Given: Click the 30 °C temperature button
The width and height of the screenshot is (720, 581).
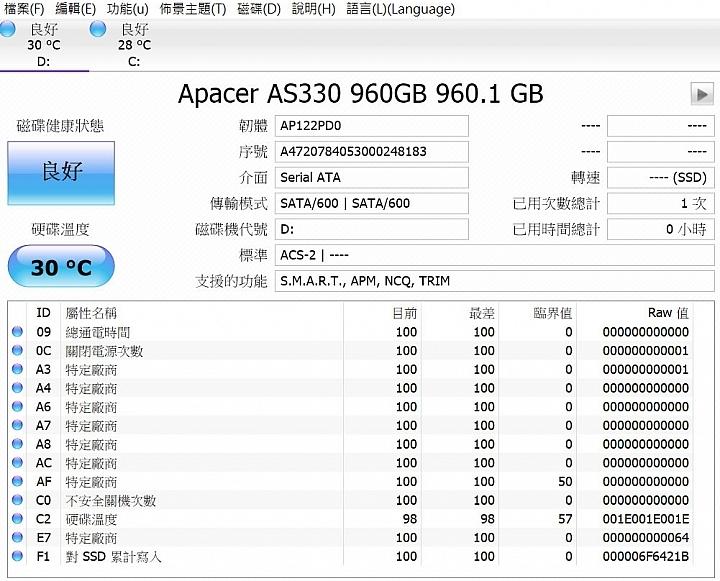Looking at the screenshot, I should coord(61,267).
